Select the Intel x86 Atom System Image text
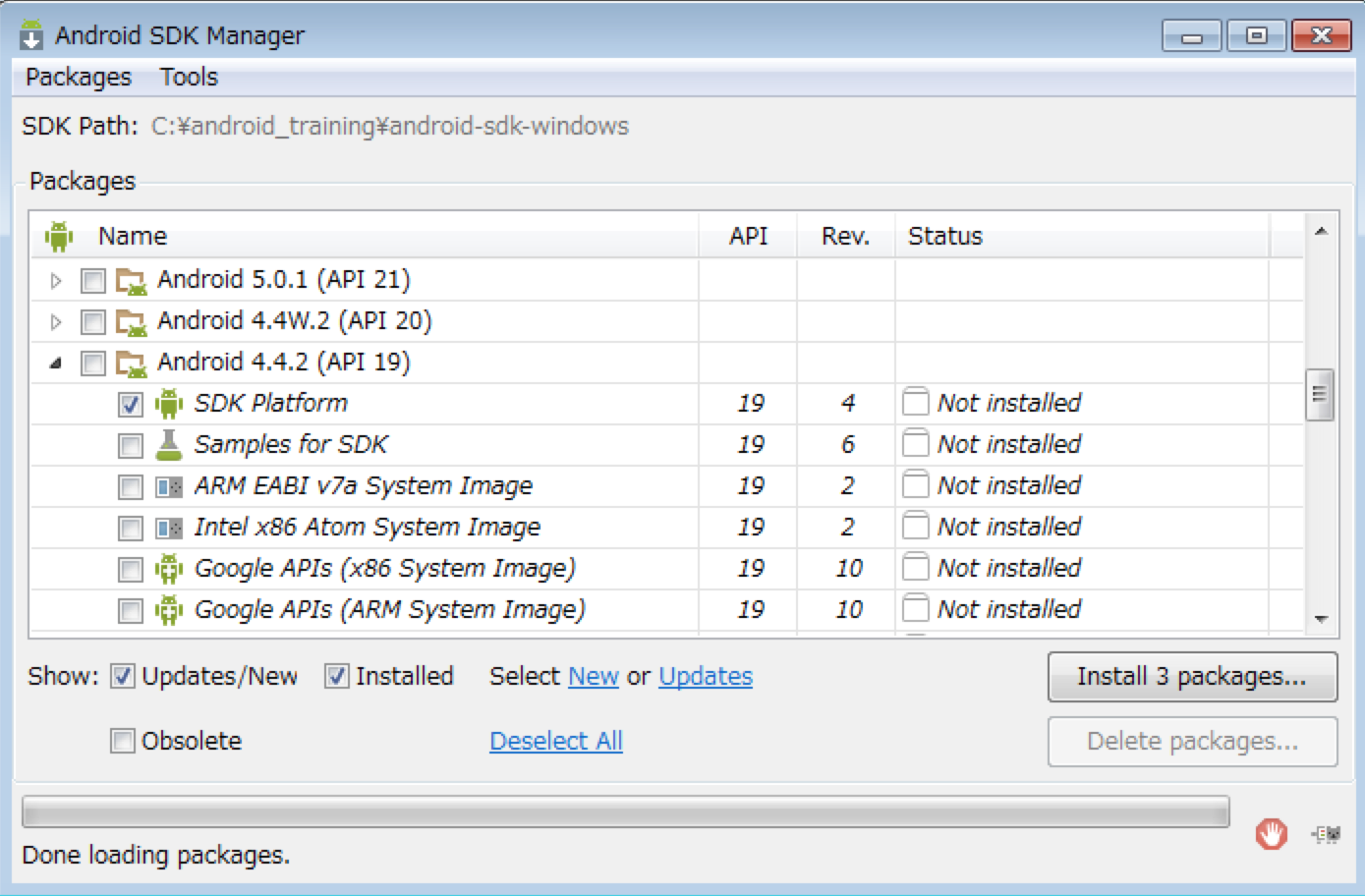This screenshot has width=1365, height=896. point(368,528)
